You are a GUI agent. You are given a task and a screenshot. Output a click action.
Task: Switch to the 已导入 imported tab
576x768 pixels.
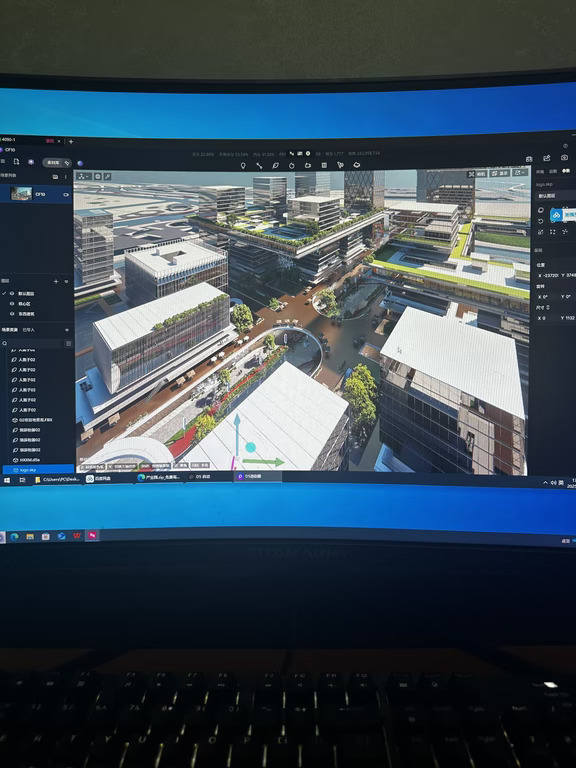28,330
